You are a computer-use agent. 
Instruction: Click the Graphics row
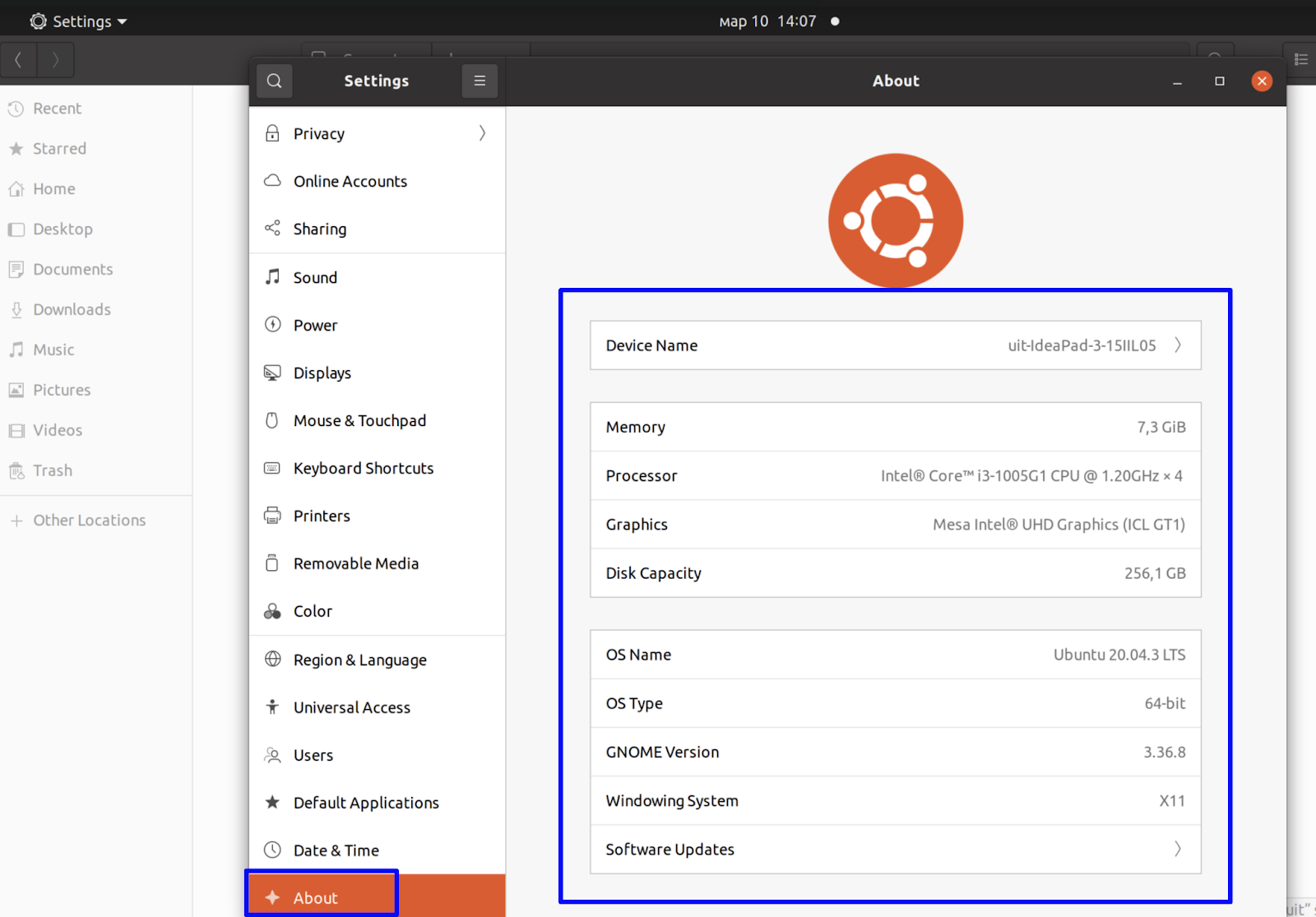pos(896,524)
